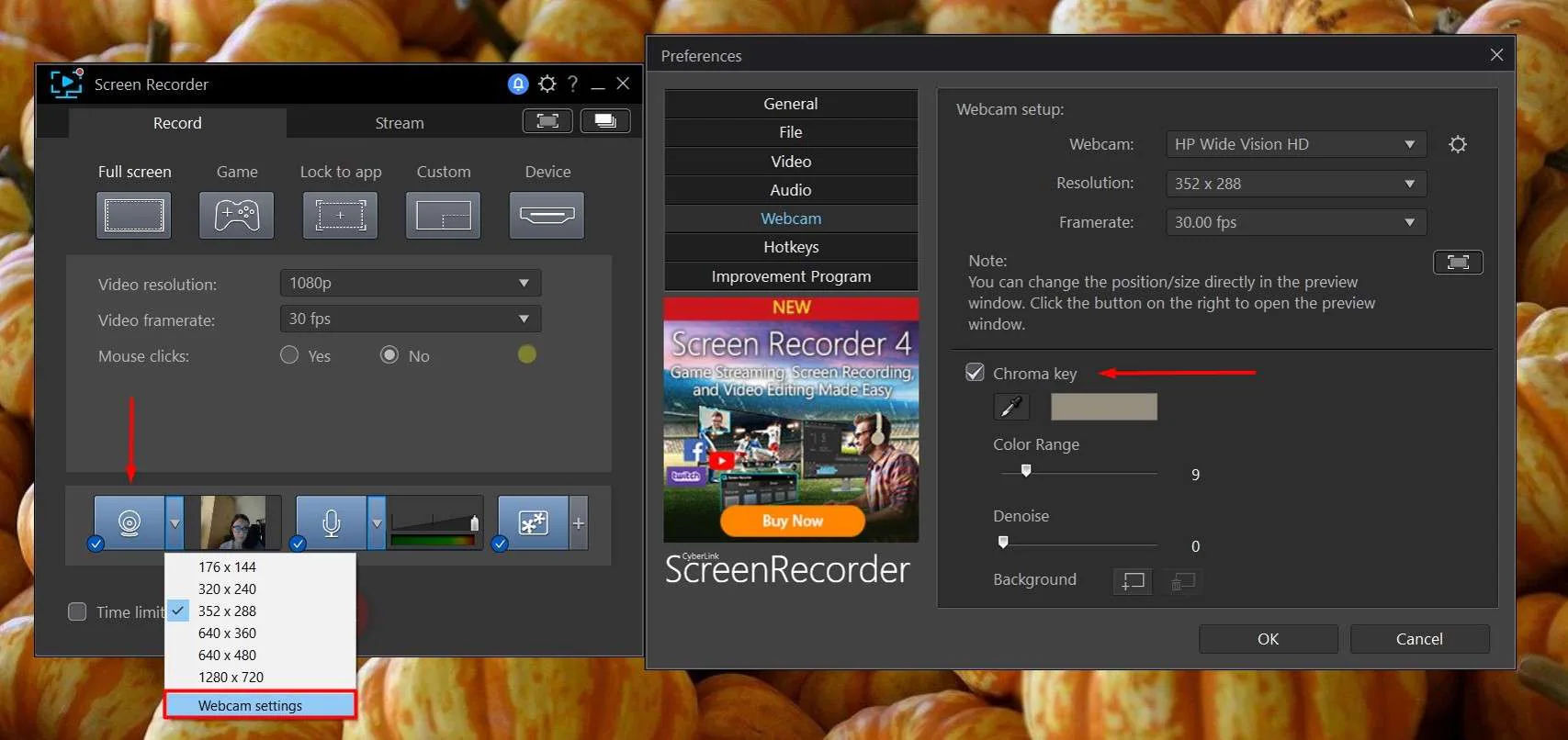
Task: Open the Framerate 30.00 fps dropdown
Action: pos(1296,222)
